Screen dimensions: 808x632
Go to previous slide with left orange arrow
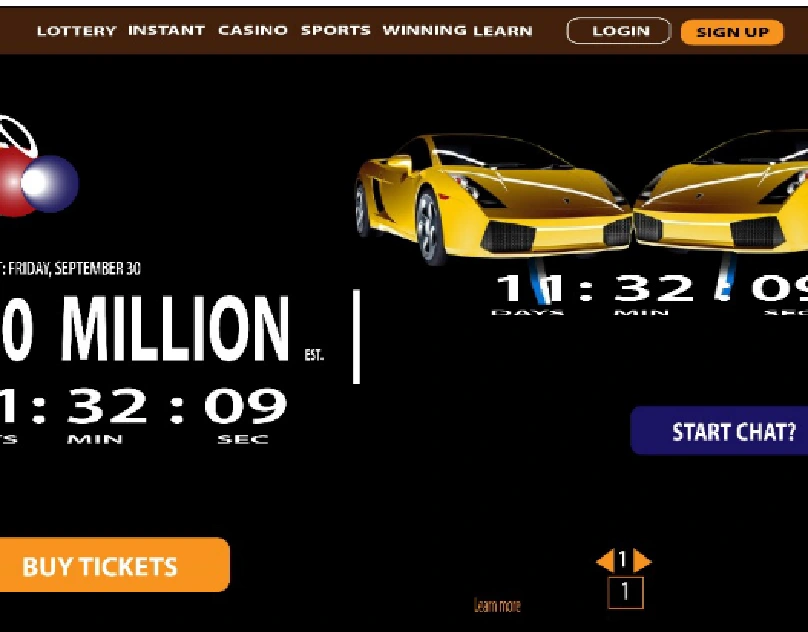[x=605, y=560]
